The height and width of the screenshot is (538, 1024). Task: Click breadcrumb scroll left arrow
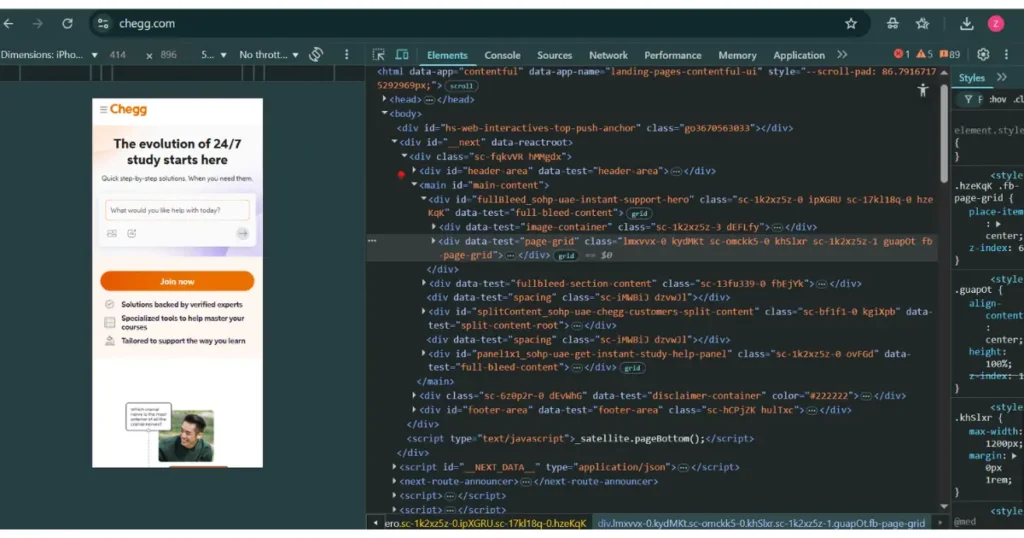click(x=376, y=524)
